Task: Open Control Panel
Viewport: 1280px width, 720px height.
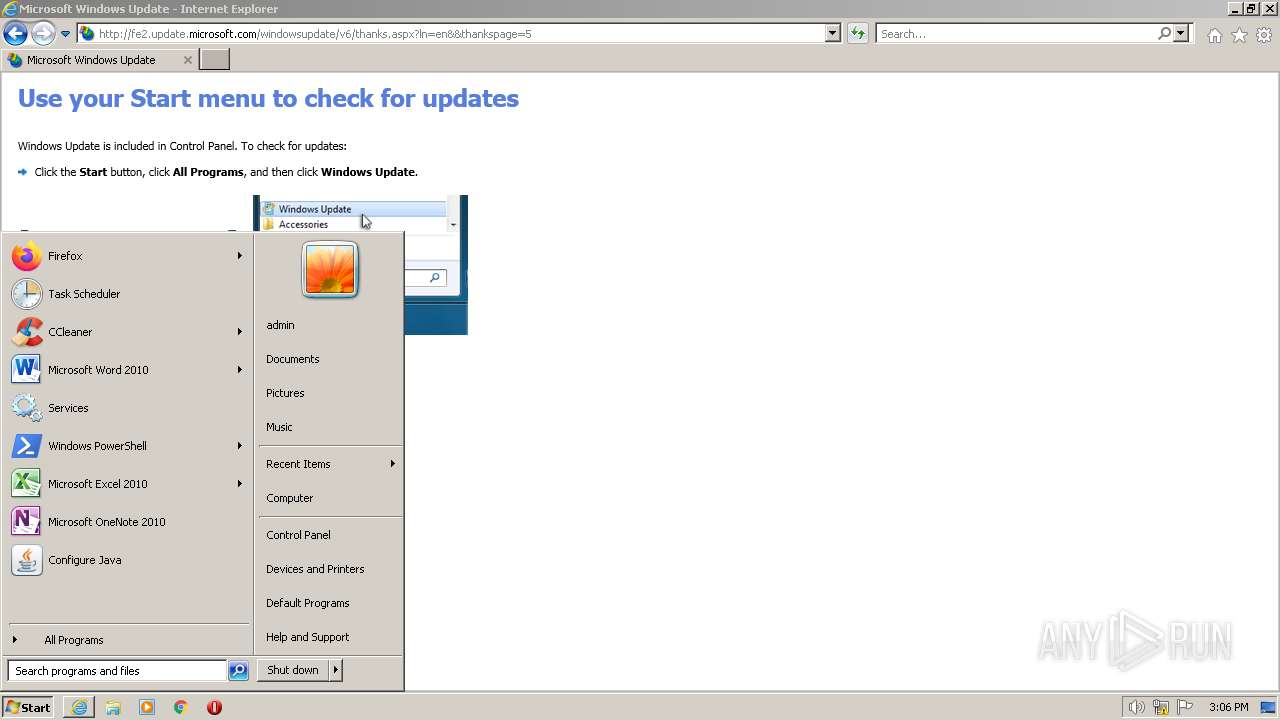Action: coord(330,535)
